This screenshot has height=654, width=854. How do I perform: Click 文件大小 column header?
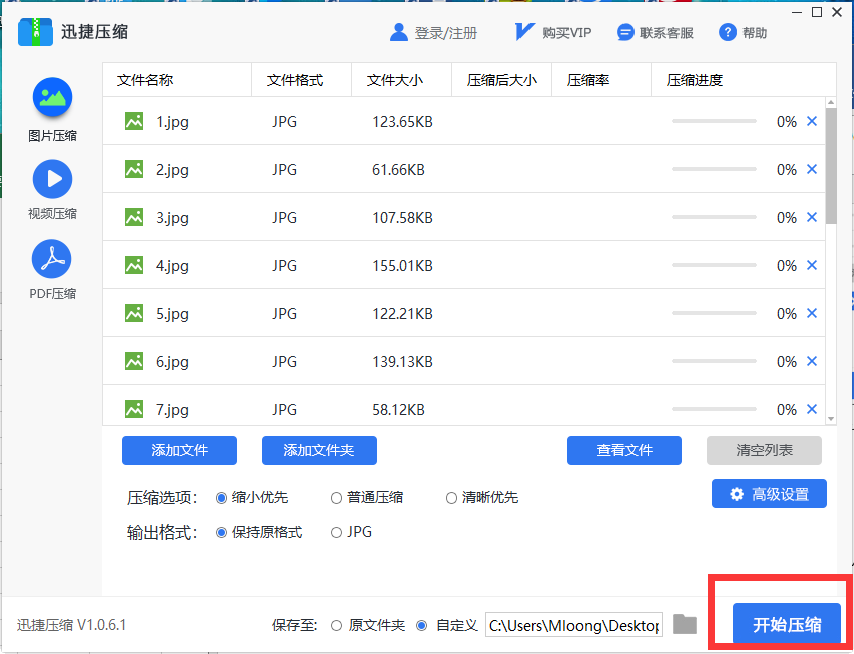(x=401, y=80)
